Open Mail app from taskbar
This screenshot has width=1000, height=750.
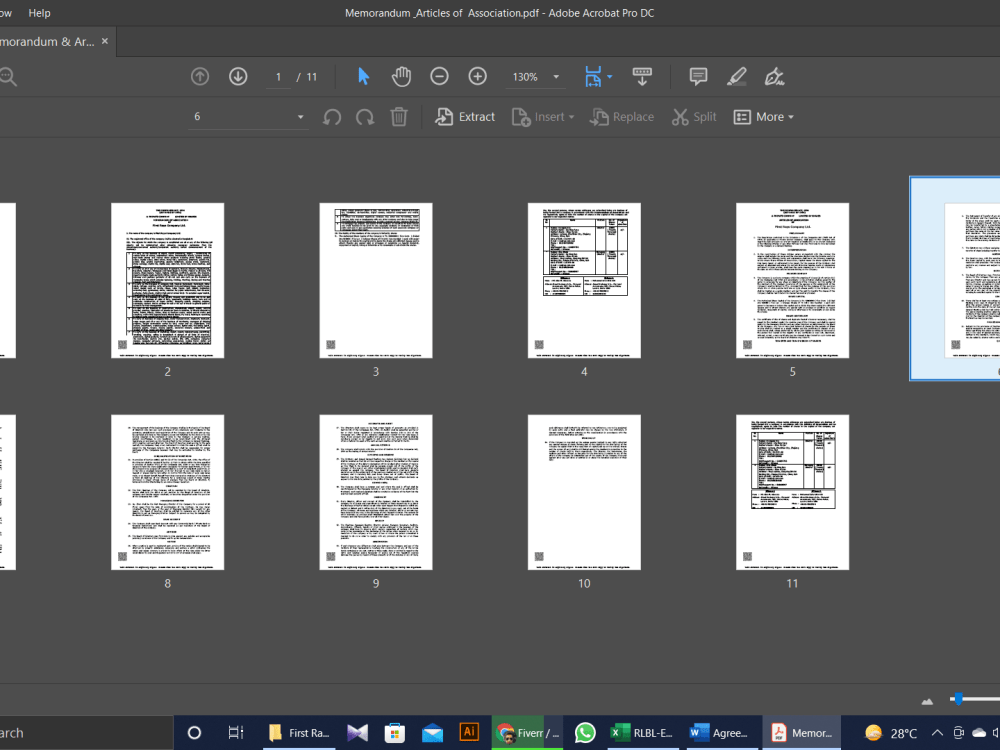click(432, 733)
